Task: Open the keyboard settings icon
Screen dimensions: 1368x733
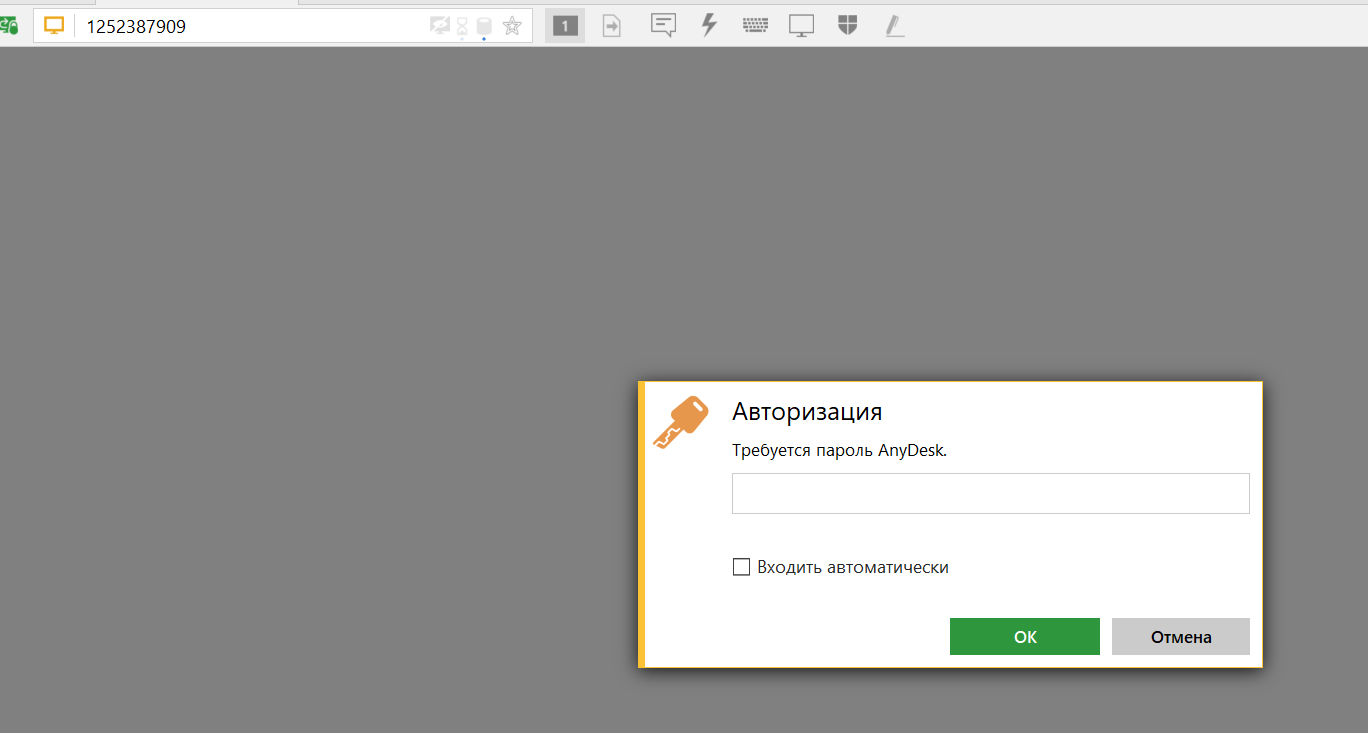Action: (x=755, y=26)
